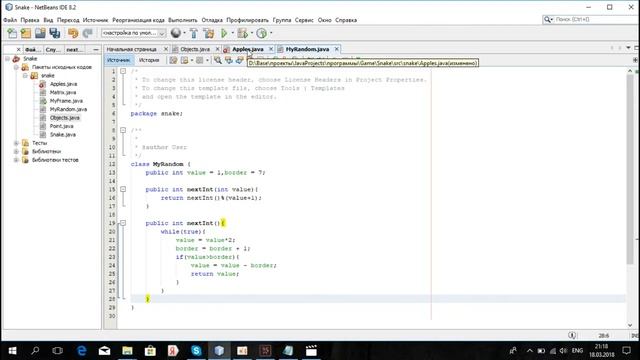Open Skype from the taskbar
Viewport: 640px width, 360px height.
tap(196, 351)
